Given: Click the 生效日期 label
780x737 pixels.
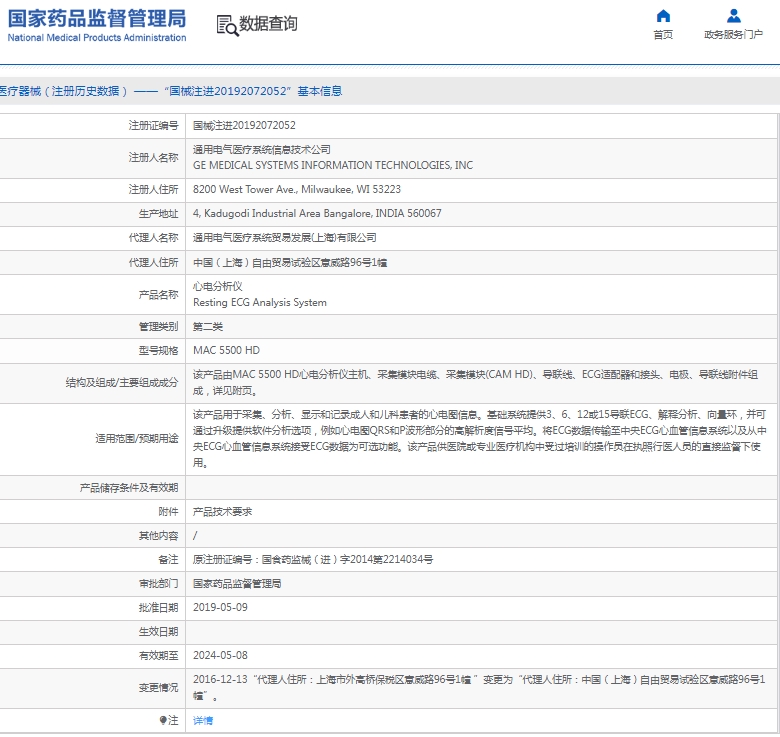Looking at the screenshot, I should [158, 632].
